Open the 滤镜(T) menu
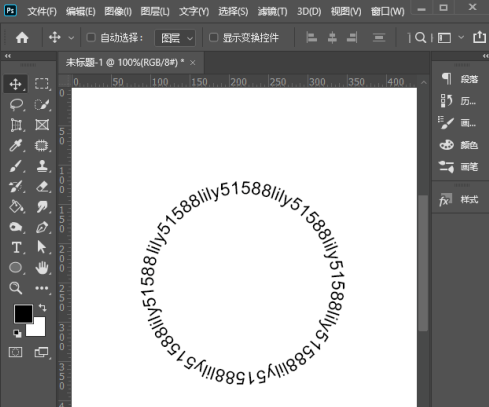 tap(272, 12)
